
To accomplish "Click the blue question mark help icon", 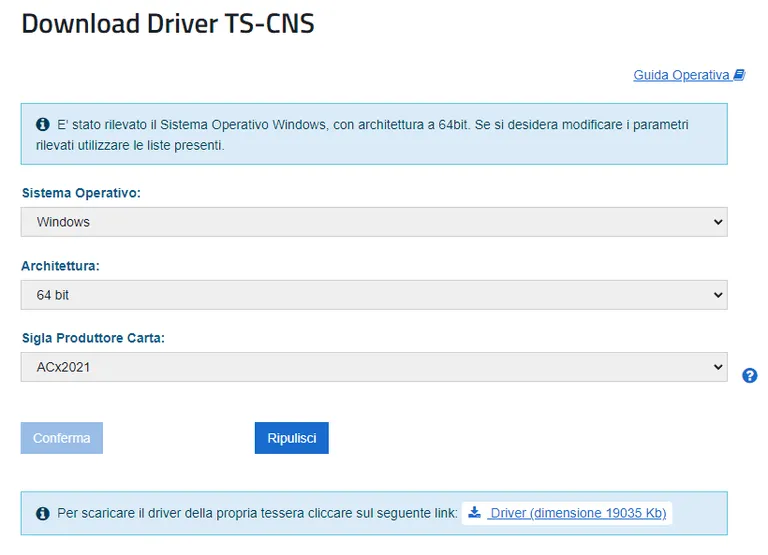I will tap(749, 376).
